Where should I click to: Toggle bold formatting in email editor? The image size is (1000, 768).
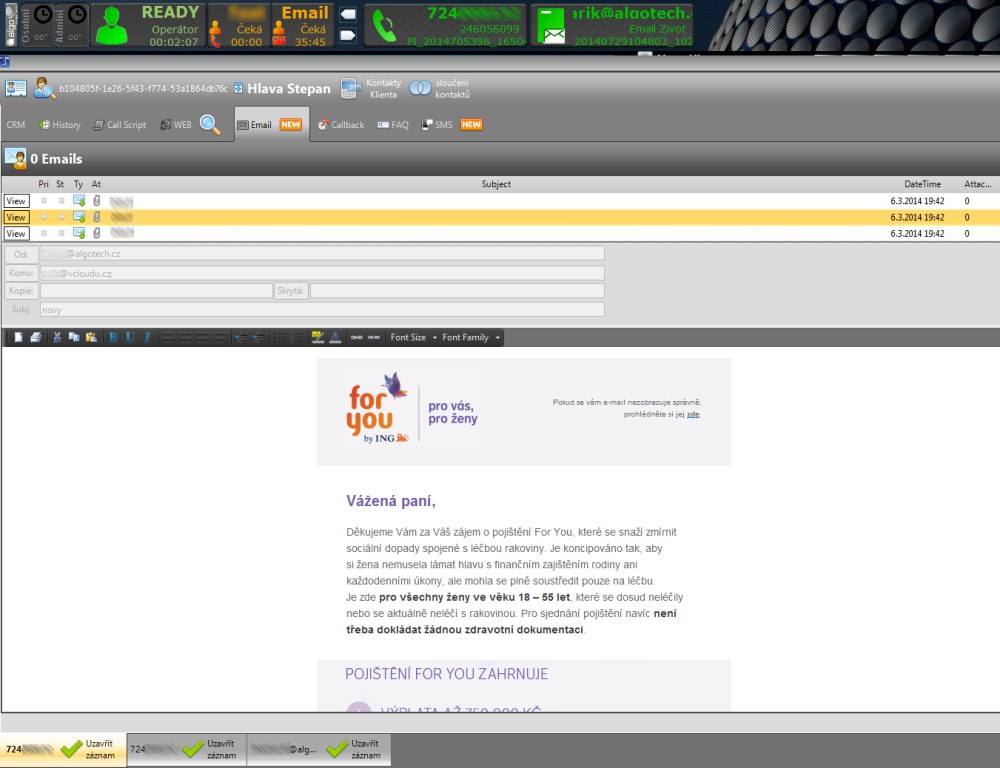(113, 337)
